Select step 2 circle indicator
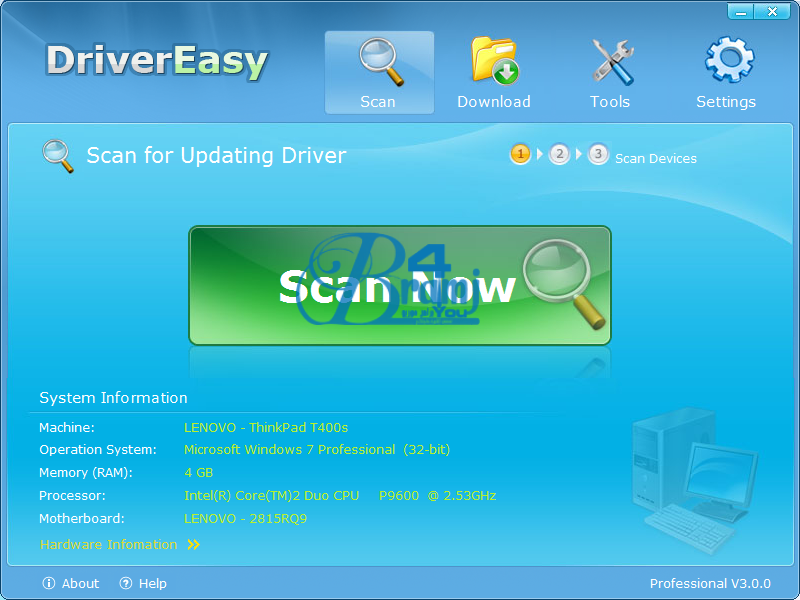Screen dimensions: 800x600 coord(559,154)
